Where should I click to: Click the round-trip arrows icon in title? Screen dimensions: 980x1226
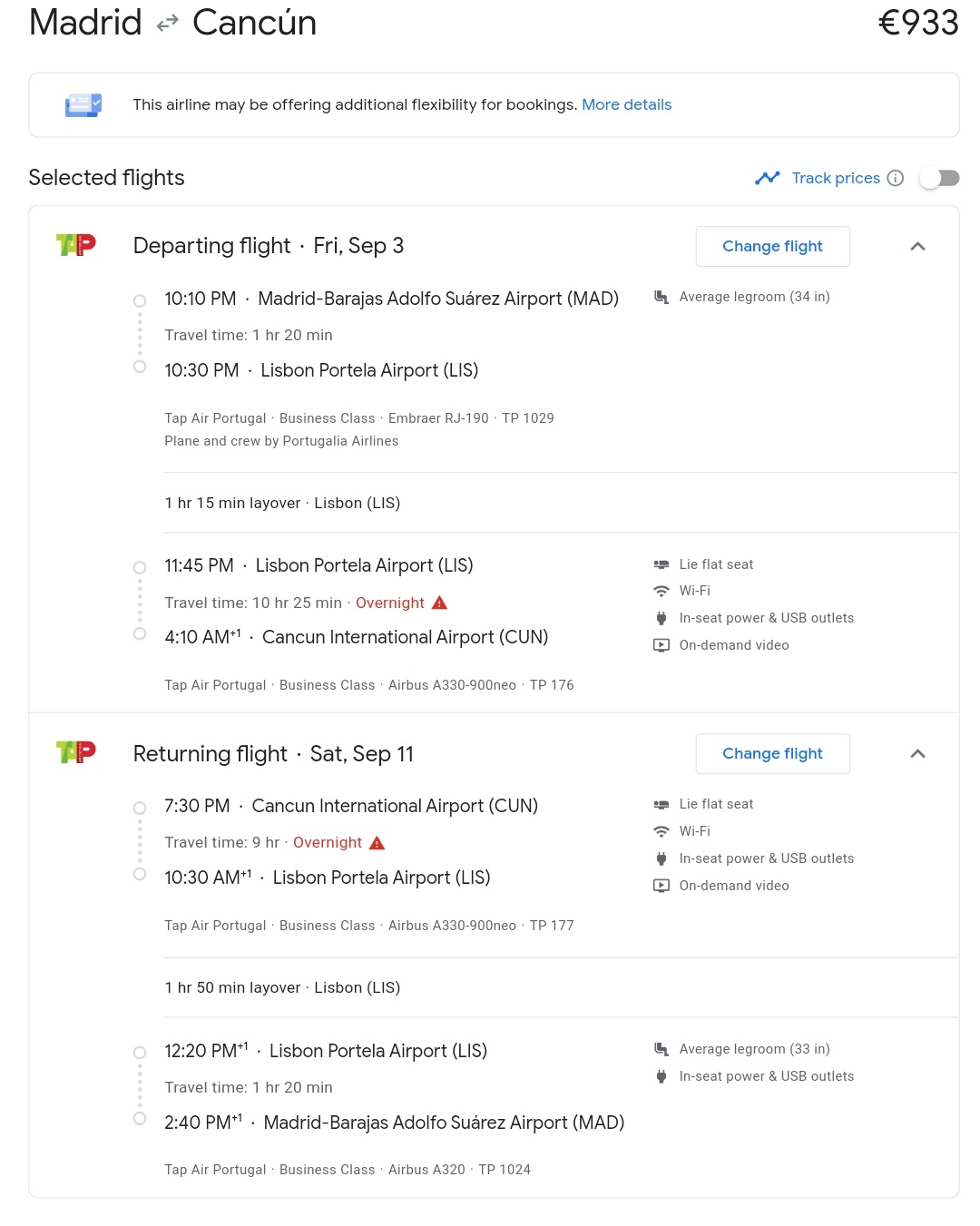click(x=168, y=25)
